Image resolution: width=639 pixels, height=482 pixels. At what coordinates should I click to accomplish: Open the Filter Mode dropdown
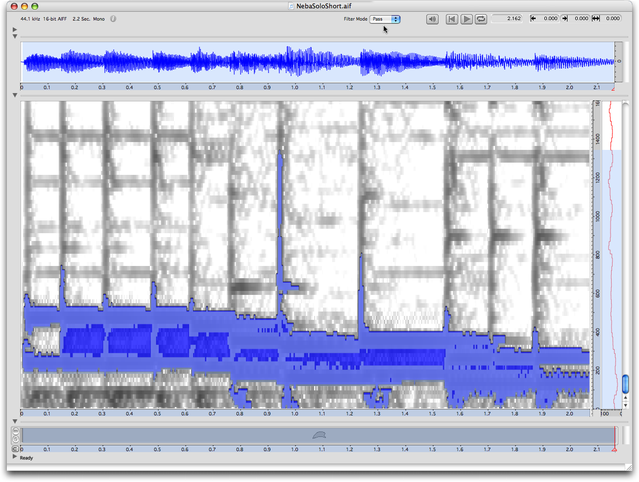coord(385,19)
